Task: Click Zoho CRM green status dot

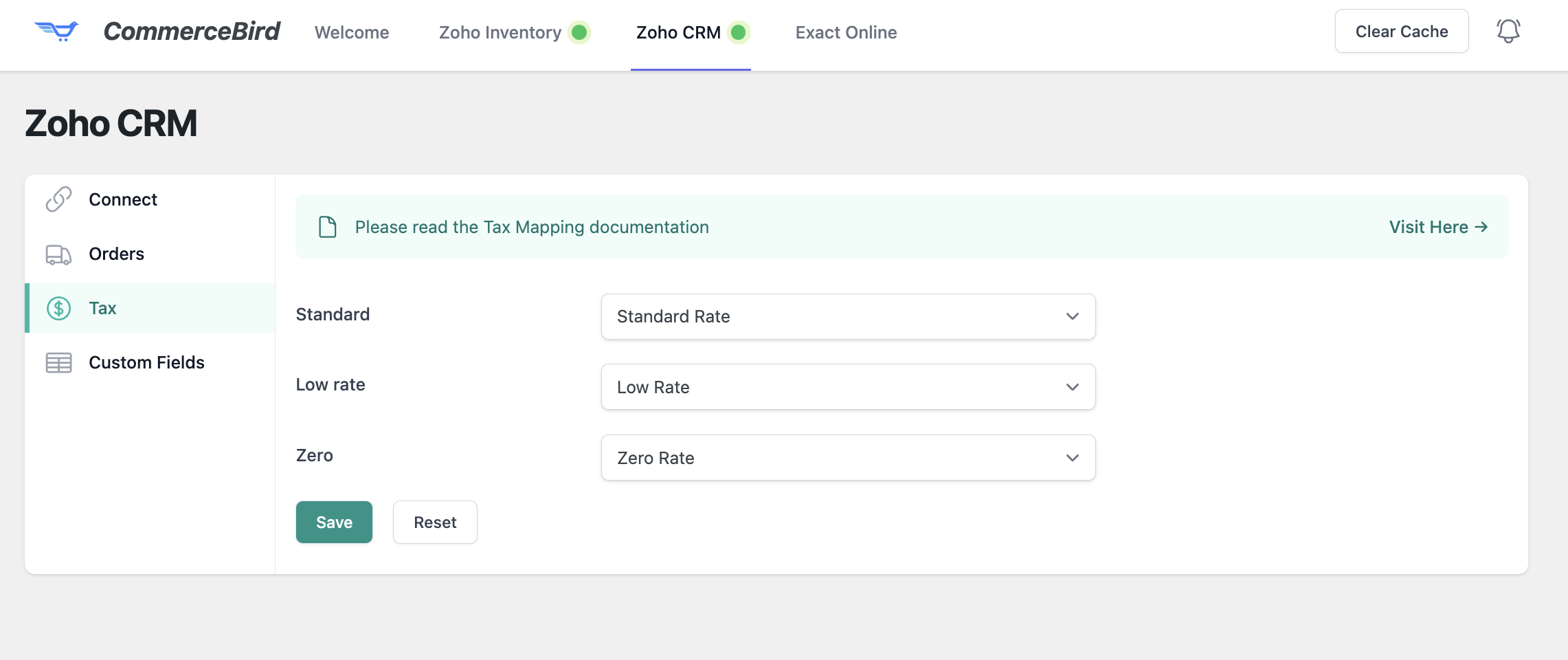Action: (739, 32)
